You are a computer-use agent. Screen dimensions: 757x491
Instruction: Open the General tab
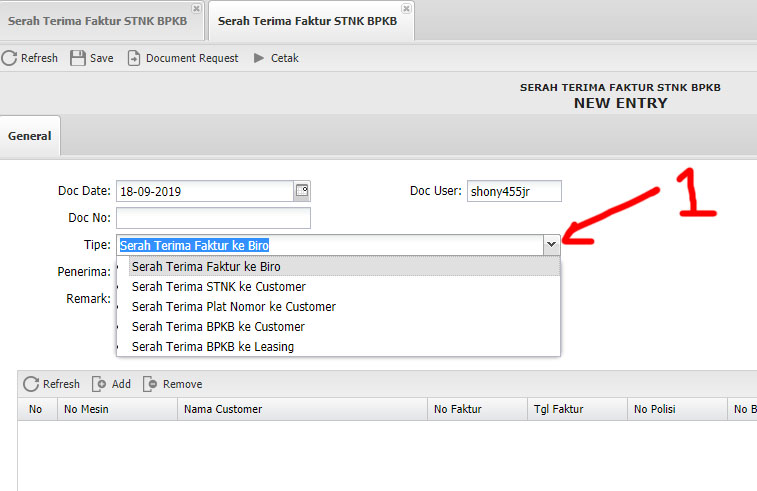pyautogui.click(x=30, y=136)
